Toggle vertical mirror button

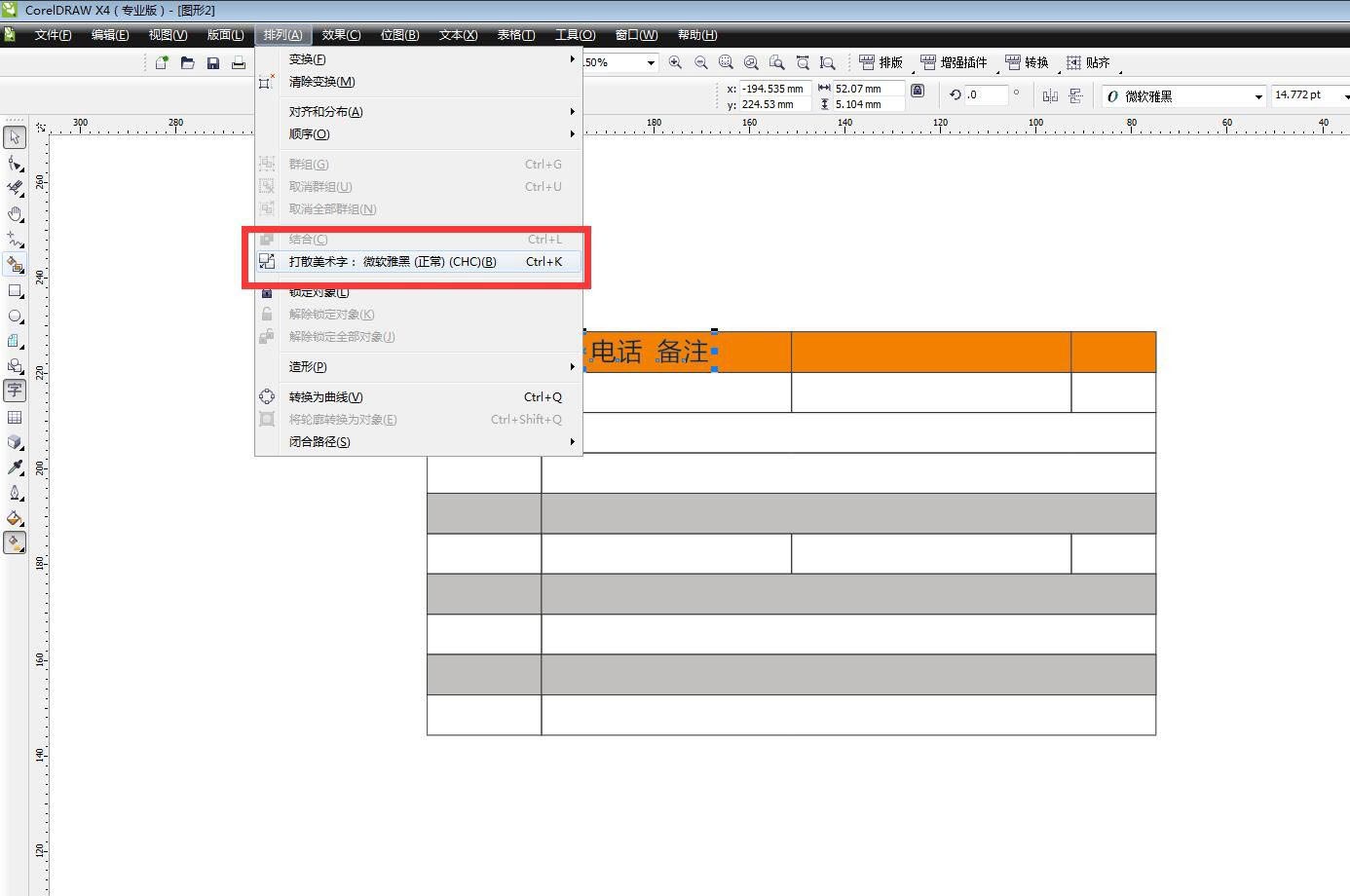(x=1075, y=95)
